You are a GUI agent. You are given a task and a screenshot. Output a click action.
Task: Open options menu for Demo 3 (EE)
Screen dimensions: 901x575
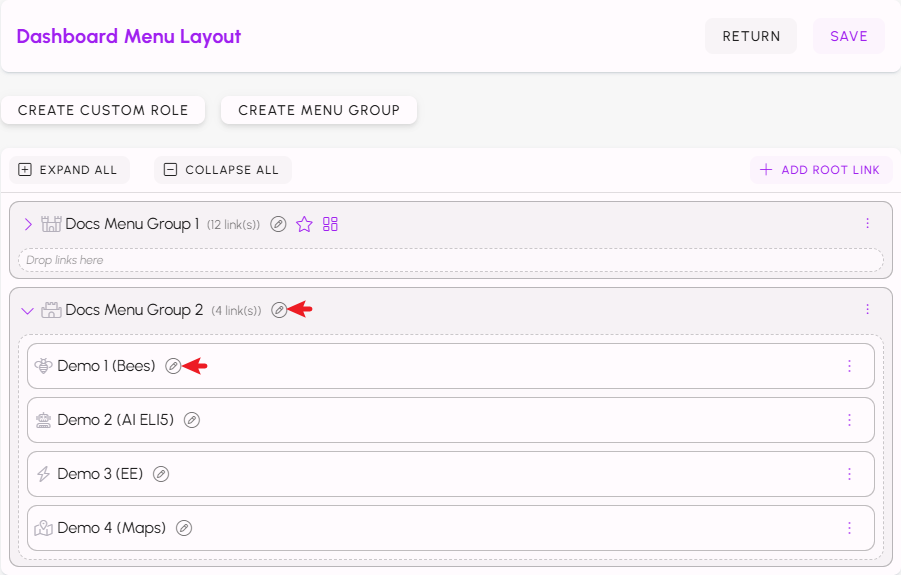pos(849,474)
